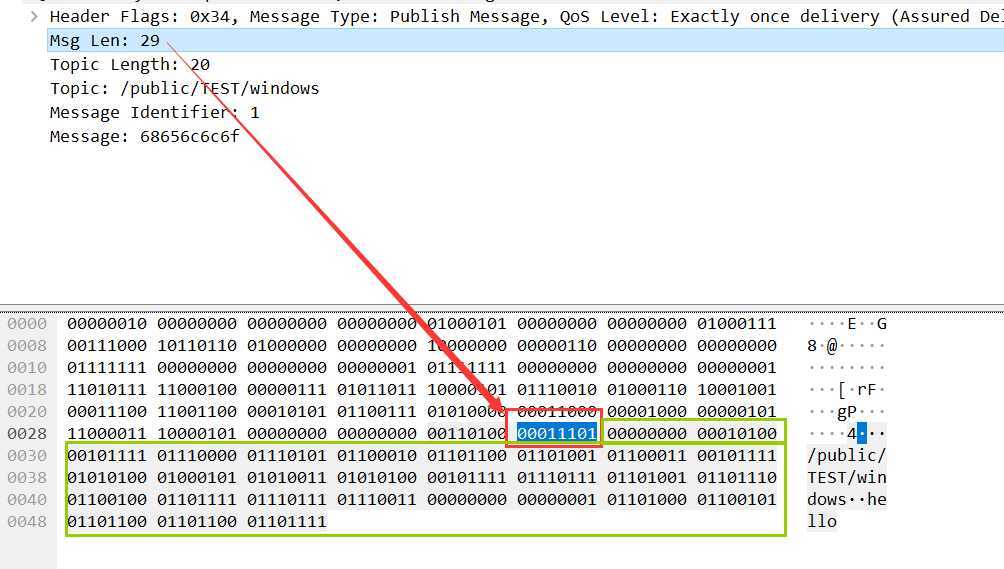The width and height of the screenshot is (1004, 569).
Task: Click offset label 0040 in bytes pane
Action: [27, 499]
